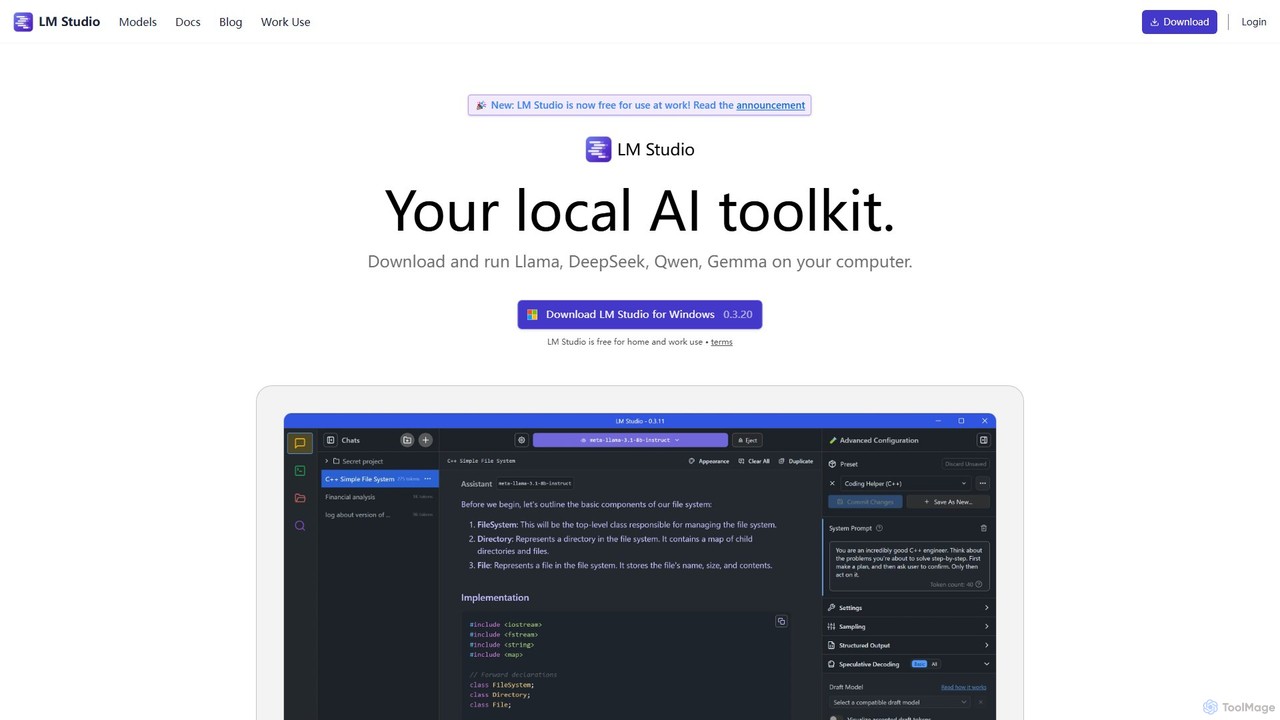Image resolution: width=1280 pixels, height=720 pixels.
Task: Switch Speculative Decoding to Basic
Action: pos(918,664)
